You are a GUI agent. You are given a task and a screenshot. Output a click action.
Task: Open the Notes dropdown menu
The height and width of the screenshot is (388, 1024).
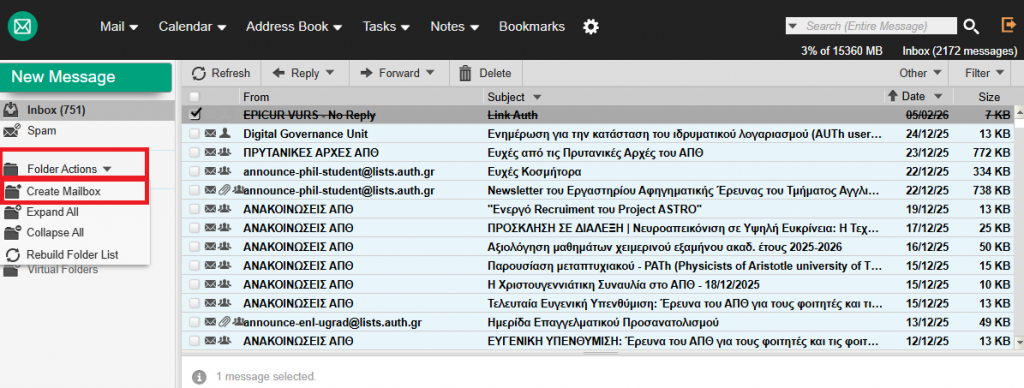click(455, 27)
